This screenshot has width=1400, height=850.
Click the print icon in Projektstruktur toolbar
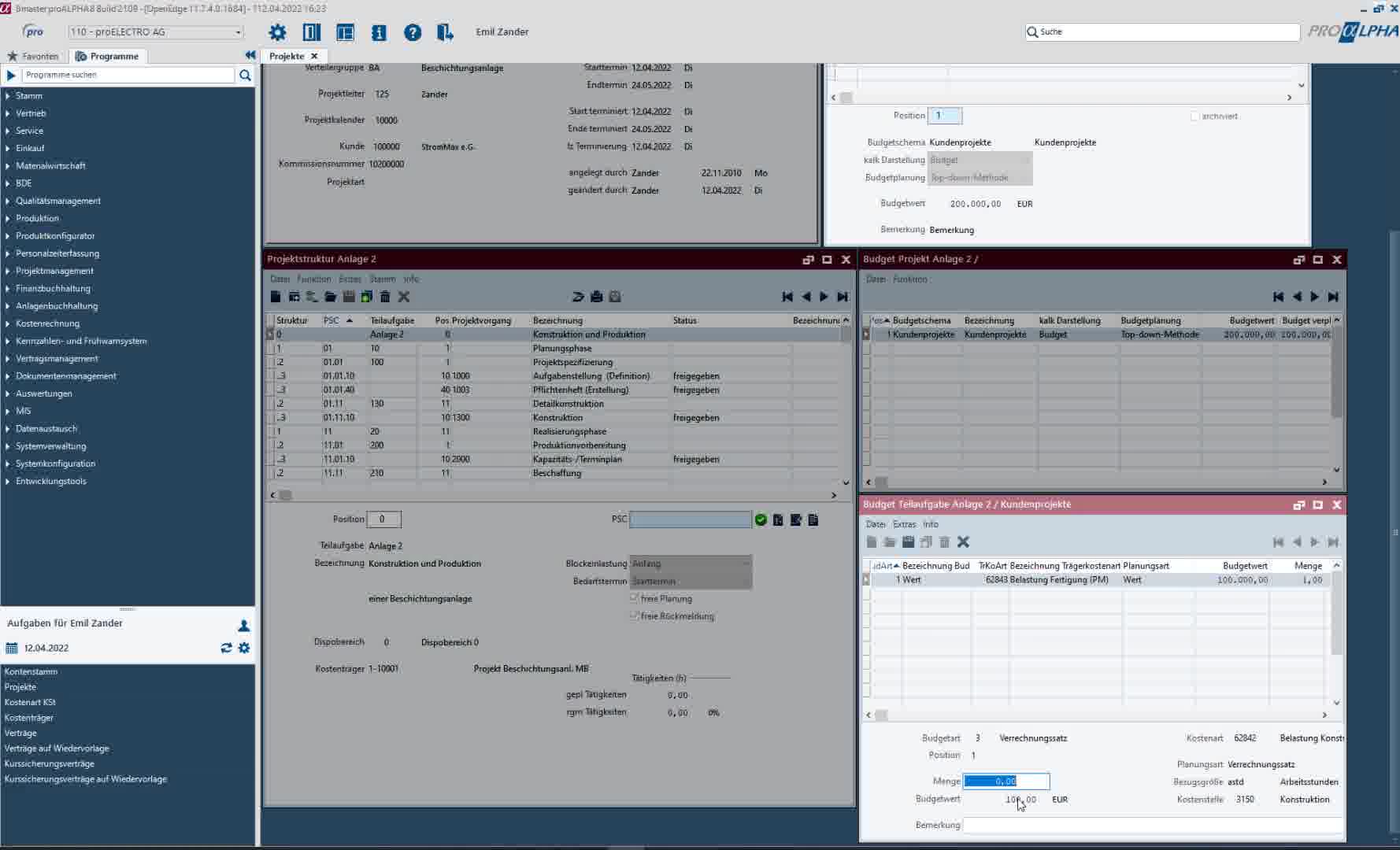coord(597,297)
